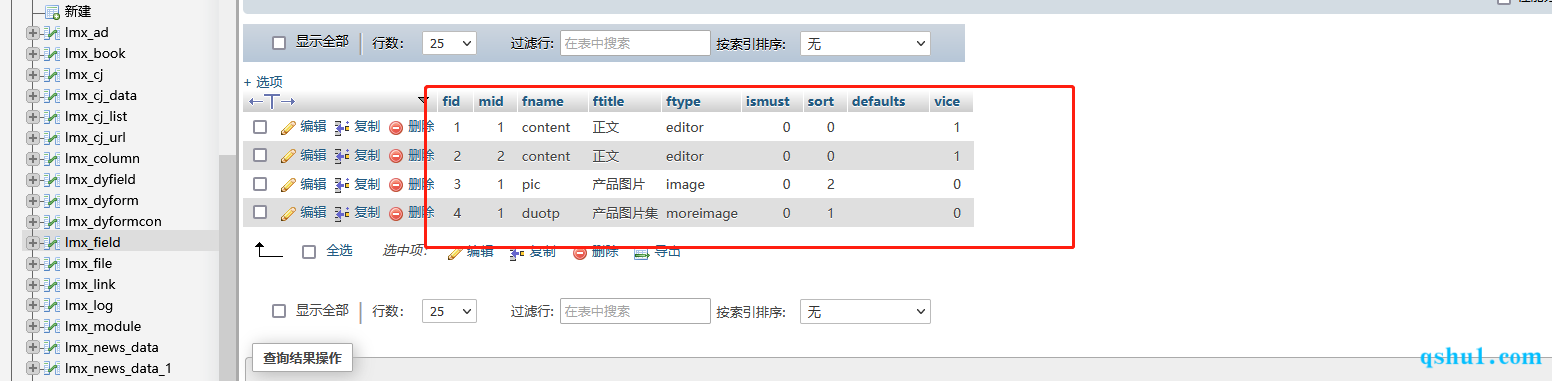
Task: Select lmx_cj_list in the table tree
Action: [x=96, y=117]
